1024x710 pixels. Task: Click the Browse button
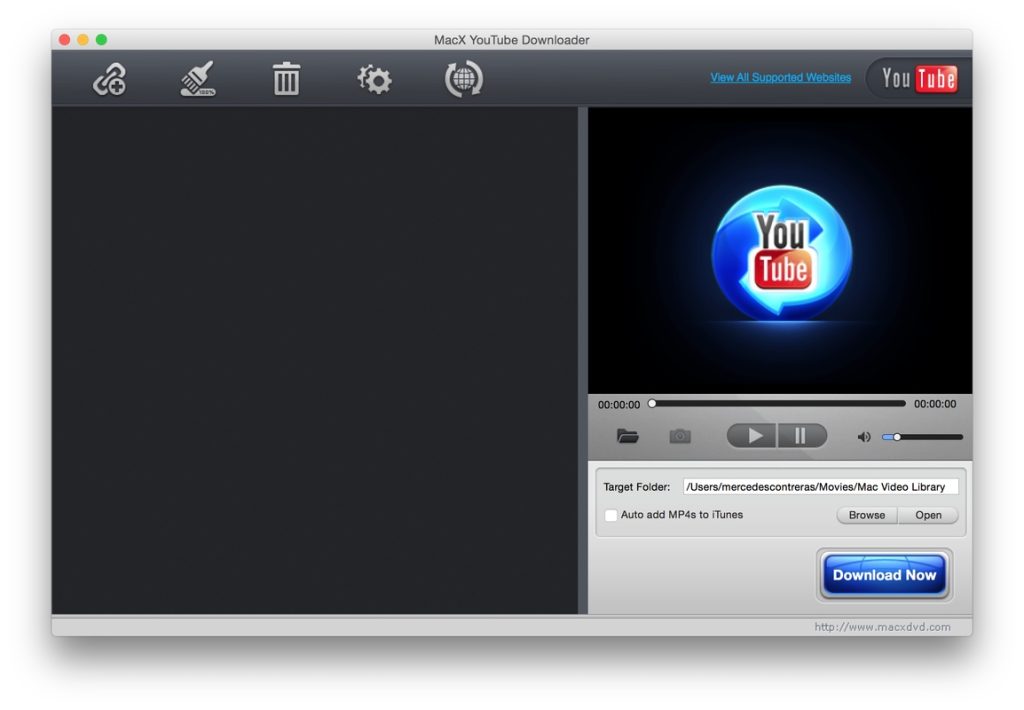tap(866, 515)
